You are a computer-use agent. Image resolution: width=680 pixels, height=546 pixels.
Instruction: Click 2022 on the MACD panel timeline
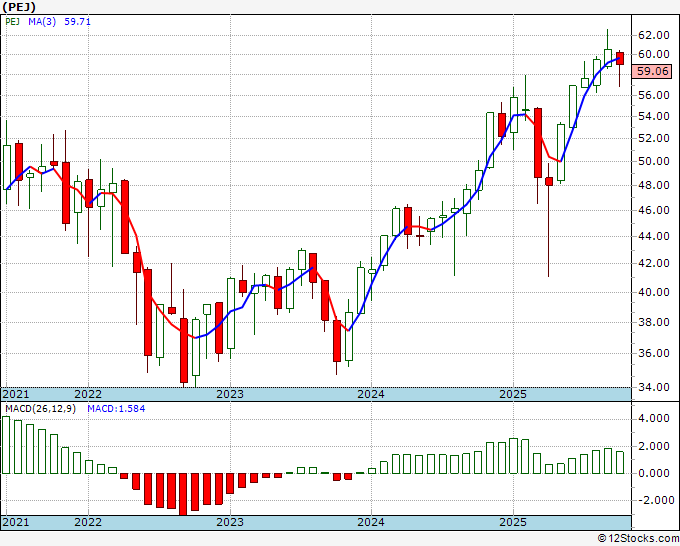[x=88, y=522]
